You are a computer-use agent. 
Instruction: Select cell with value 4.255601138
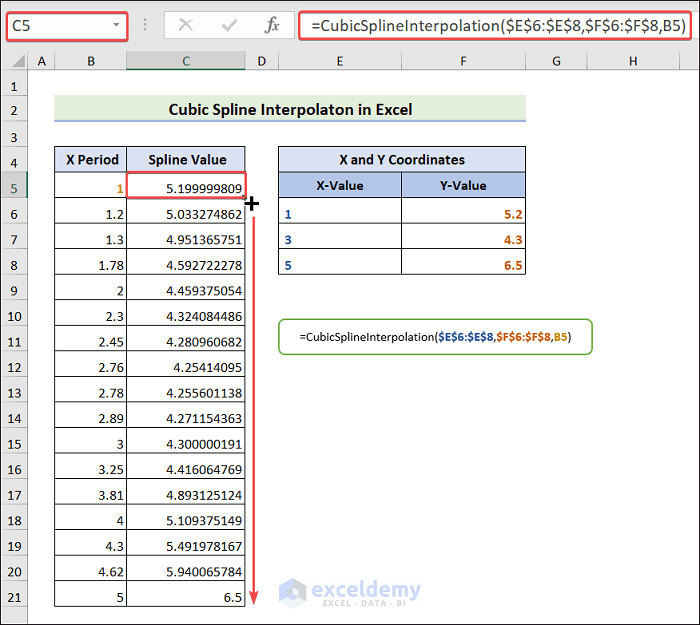point(186,390)
